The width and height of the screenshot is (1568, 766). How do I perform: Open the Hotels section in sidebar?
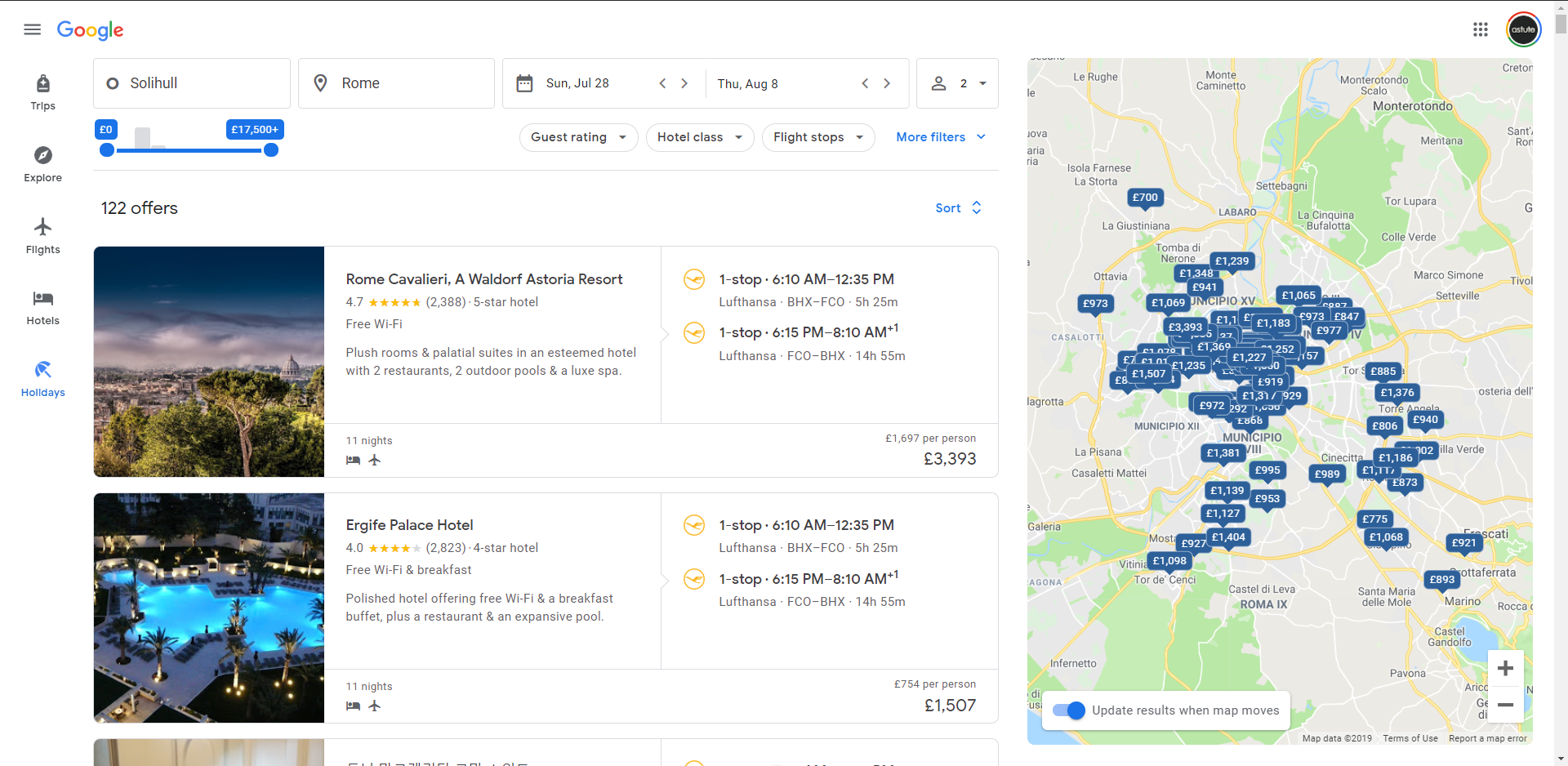pos(42,307)
